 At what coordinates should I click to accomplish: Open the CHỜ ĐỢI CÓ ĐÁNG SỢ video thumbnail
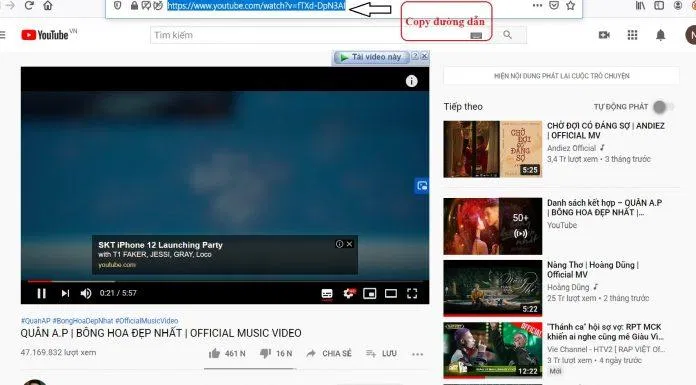[x=493, y=149]
